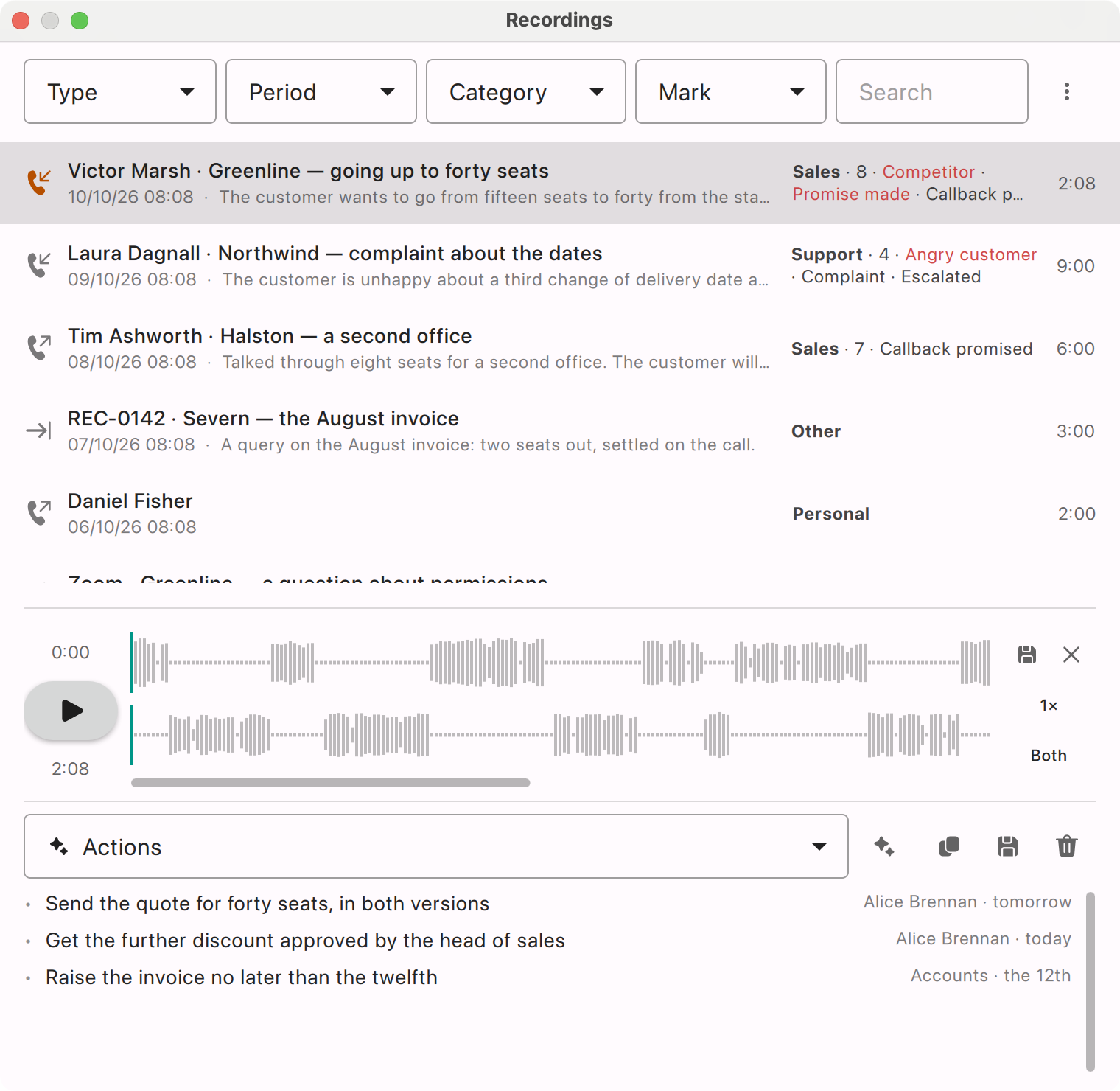Click the action 'Raise the invoice no later'
This screenshot has width=1120, height=1091.
(242, 977)
